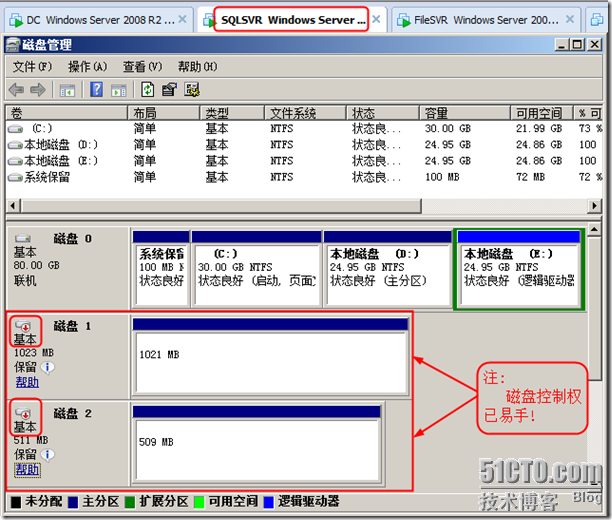
Task: Close the FileSVR Windows Server tab
Action: coord(570,19)
